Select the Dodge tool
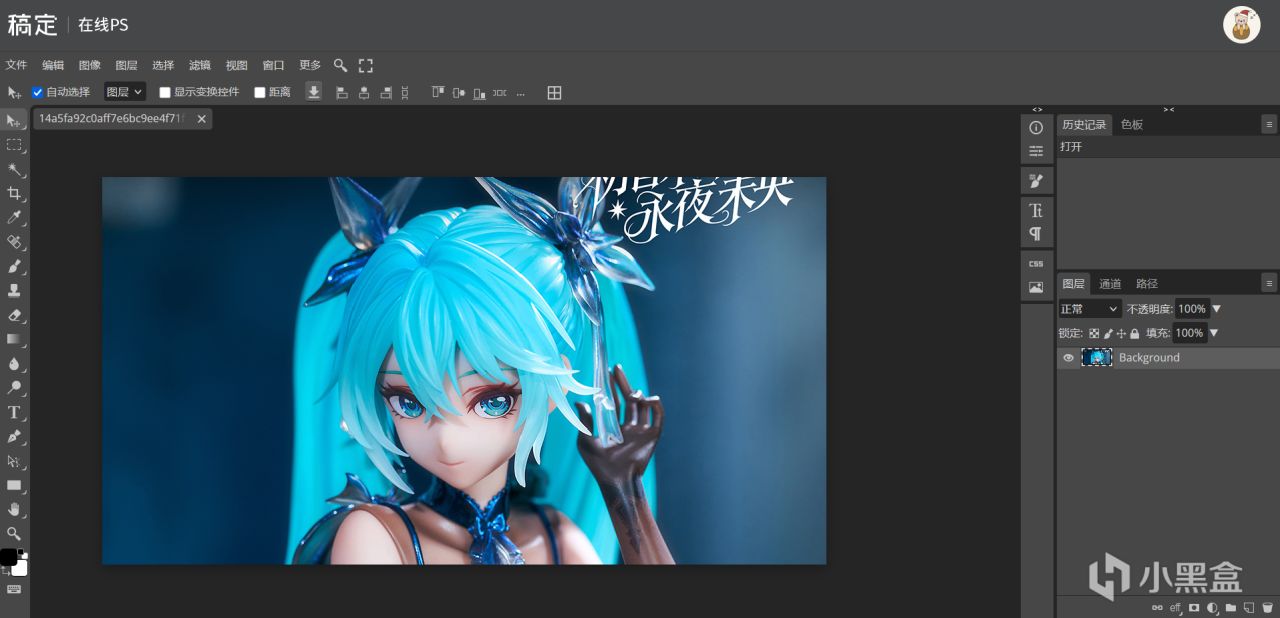Image resolution: width=1280 pixels, height=618 pixels. (x=14, y=388)
